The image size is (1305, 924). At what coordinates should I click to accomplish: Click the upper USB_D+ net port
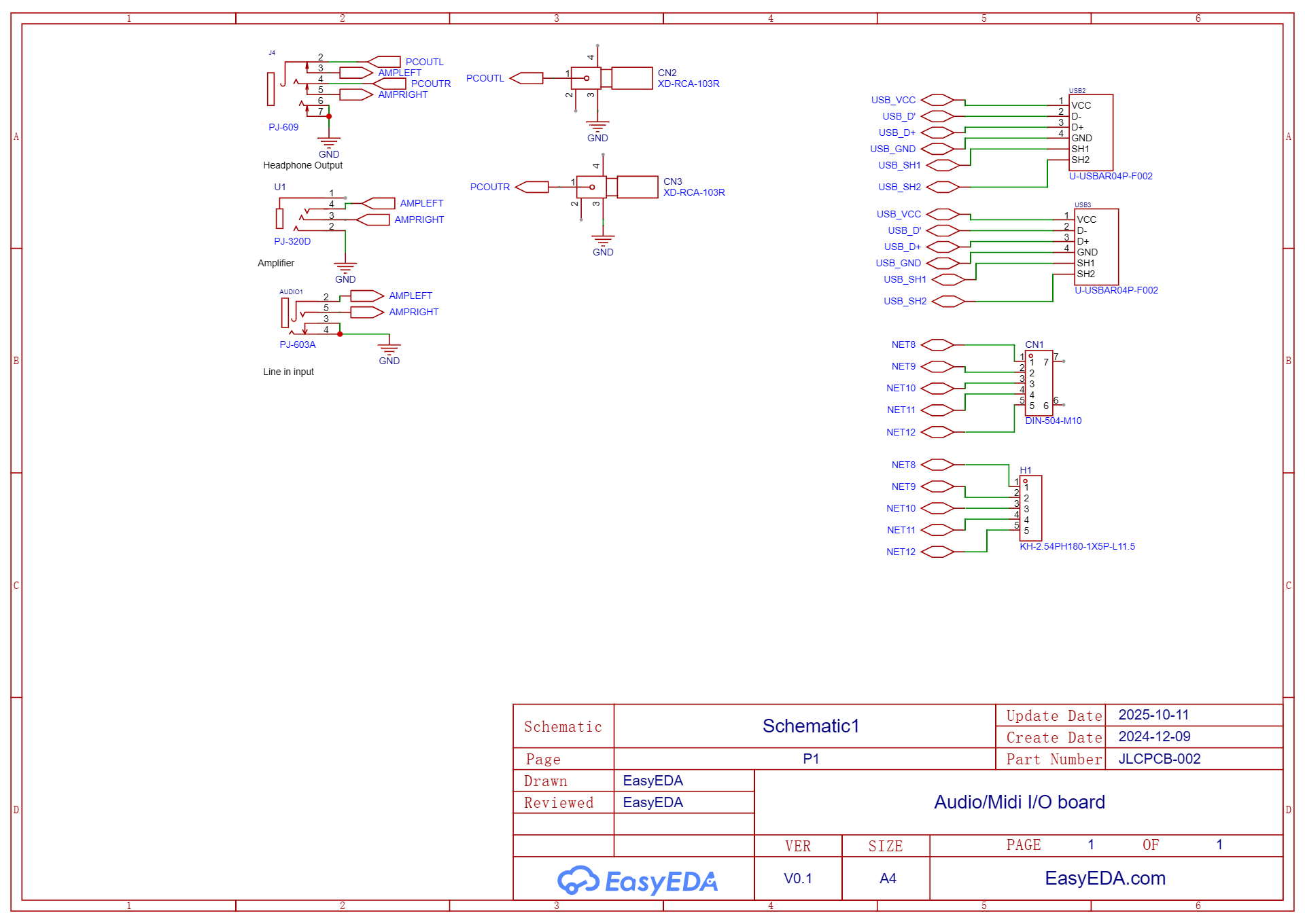[x=937, y=132]
